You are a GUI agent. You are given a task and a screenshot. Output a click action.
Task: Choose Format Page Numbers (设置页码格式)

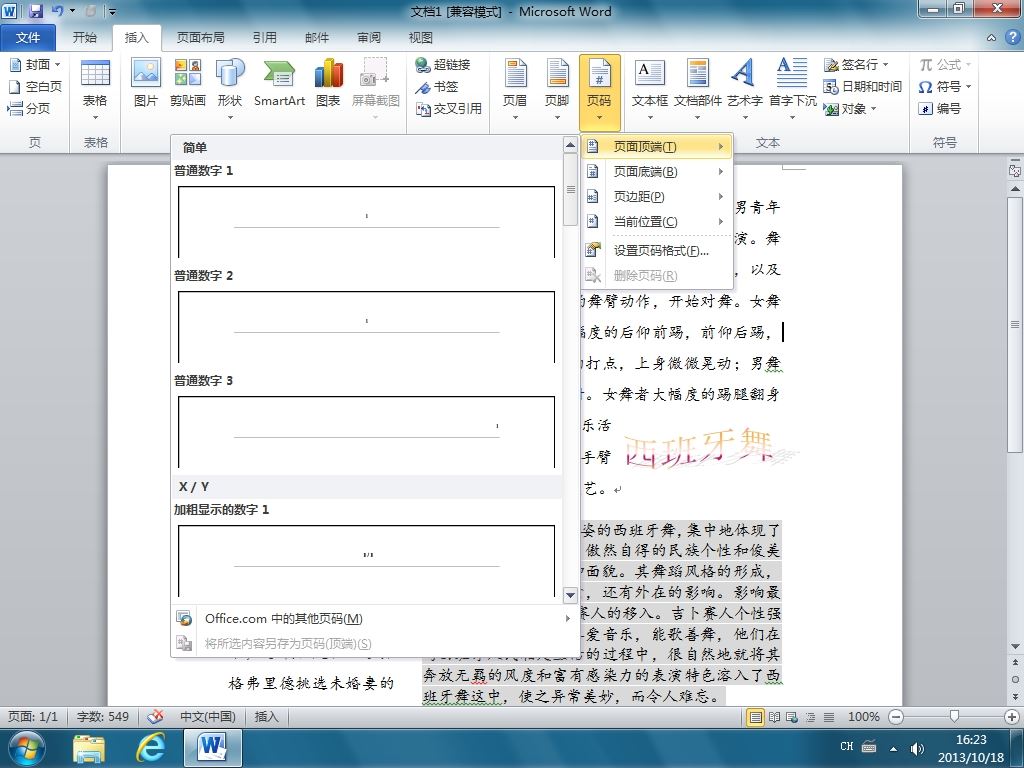(x=657, y=250)
